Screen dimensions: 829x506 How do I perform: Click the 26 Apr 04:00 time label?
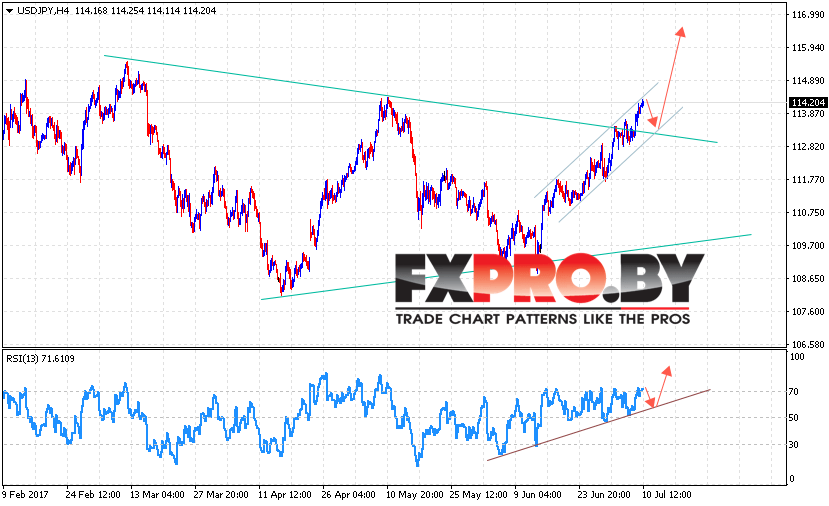tap(349, 495)
